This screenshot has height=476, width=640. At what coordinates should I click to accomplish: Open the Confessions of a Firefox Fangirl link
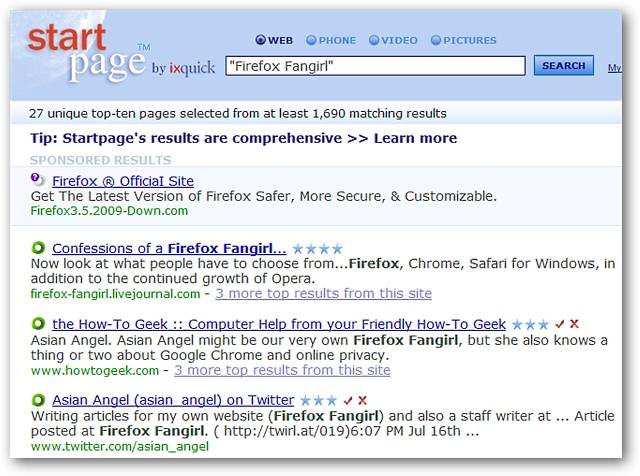(169, 248)
